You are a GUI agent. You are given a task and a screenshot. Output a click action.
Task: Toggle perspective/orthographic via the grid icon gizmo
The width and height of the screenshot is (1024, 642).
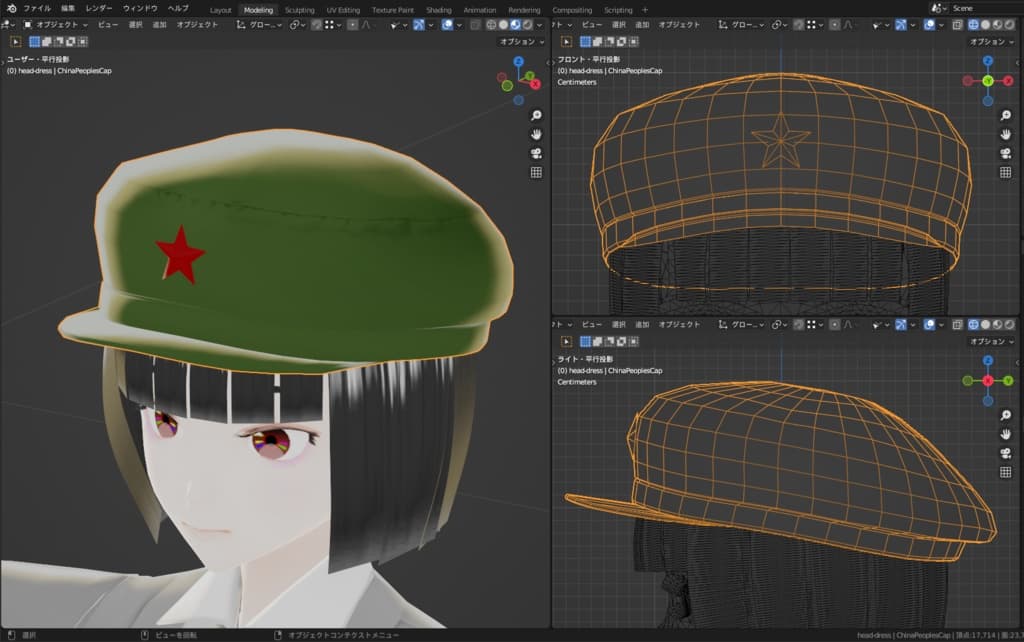[x=536, y=172]
